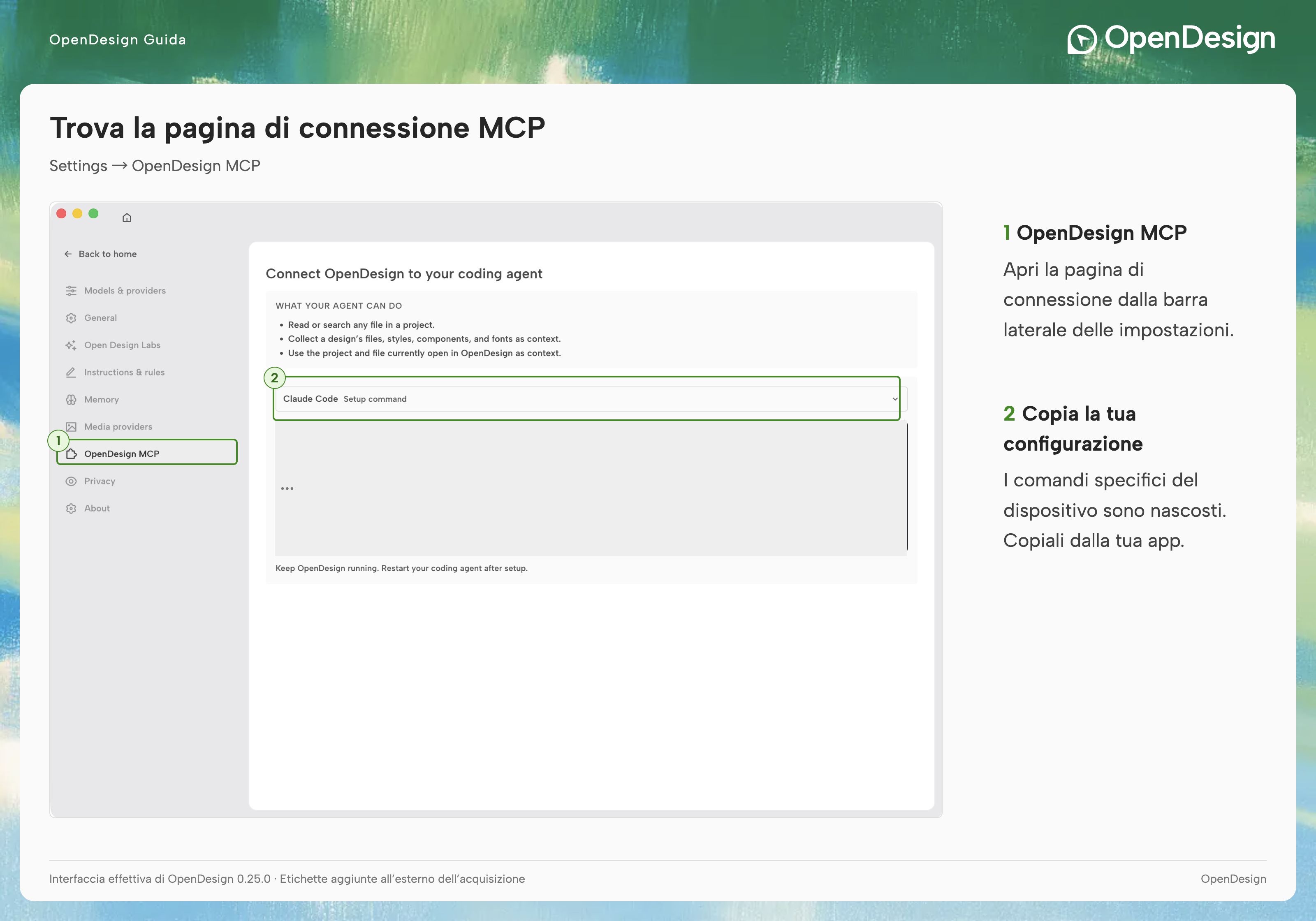Click the OpenDesign MCP puzzle icon

[71, 454]
